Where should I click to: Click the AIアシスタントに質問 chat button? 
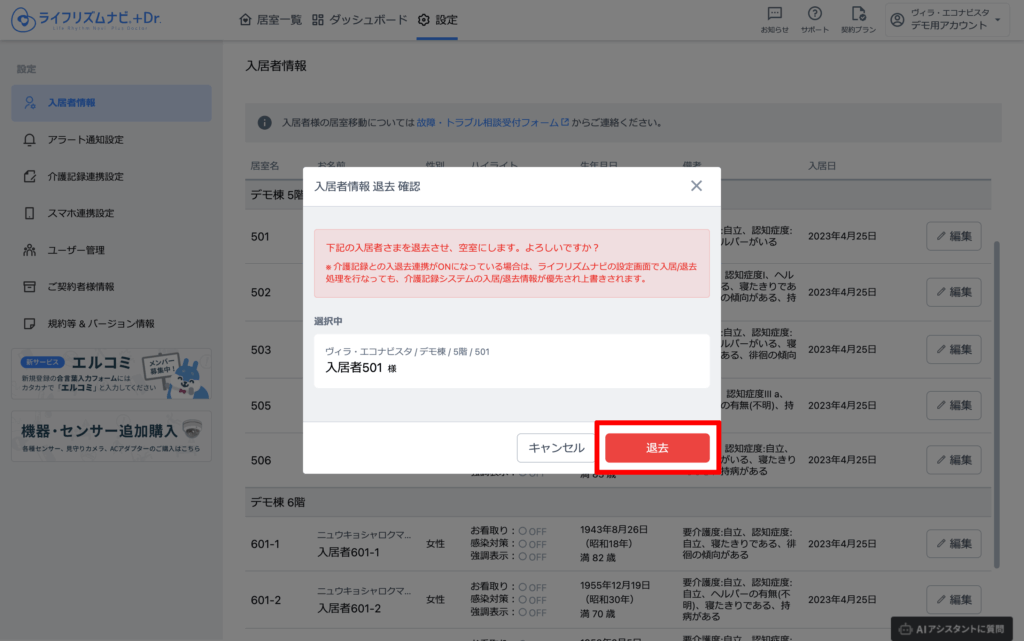click(x=956, y=629)
